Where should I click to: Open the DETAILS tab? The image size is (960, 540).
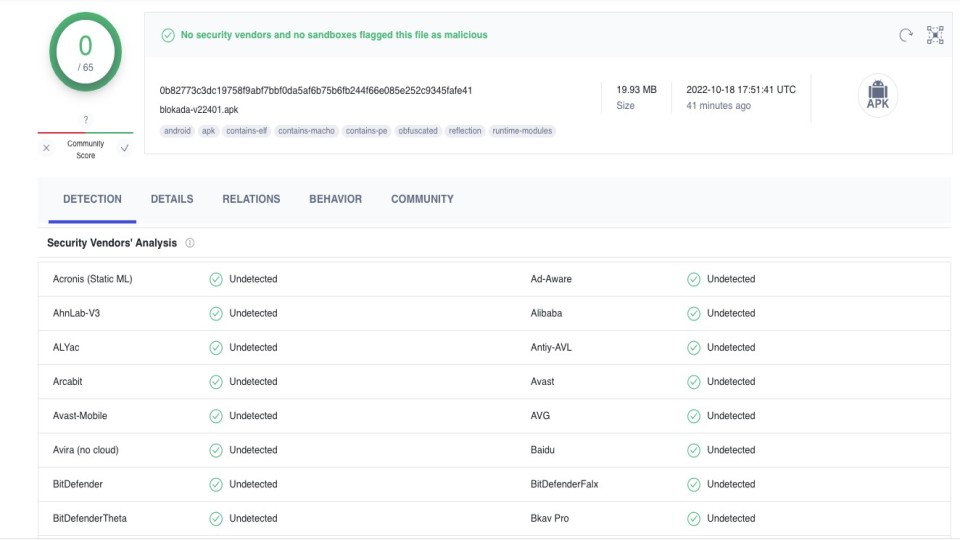pyautogui.click(x=172, y=199)
